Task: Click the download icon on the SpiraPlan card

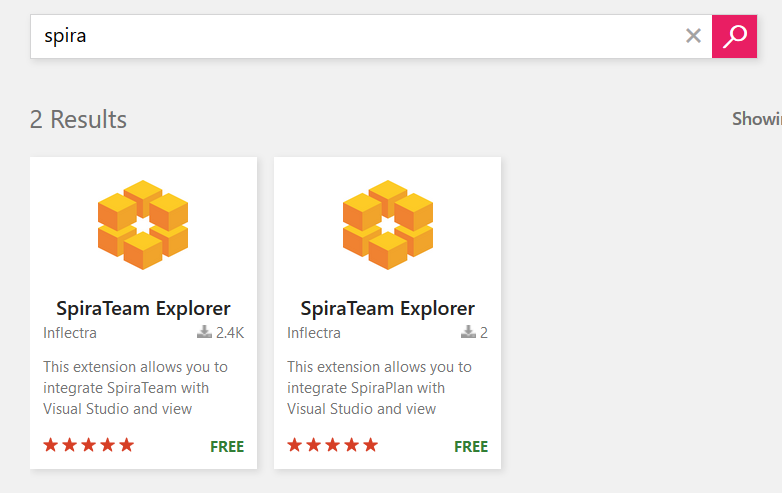Action: pyautogui.click(x=468, y=333)
